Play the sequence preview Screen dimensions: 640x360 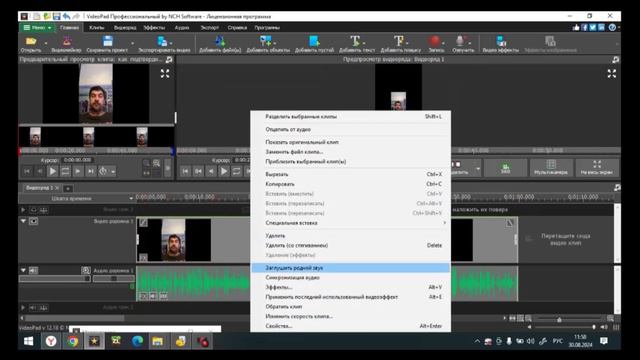(x=224, y=171)
